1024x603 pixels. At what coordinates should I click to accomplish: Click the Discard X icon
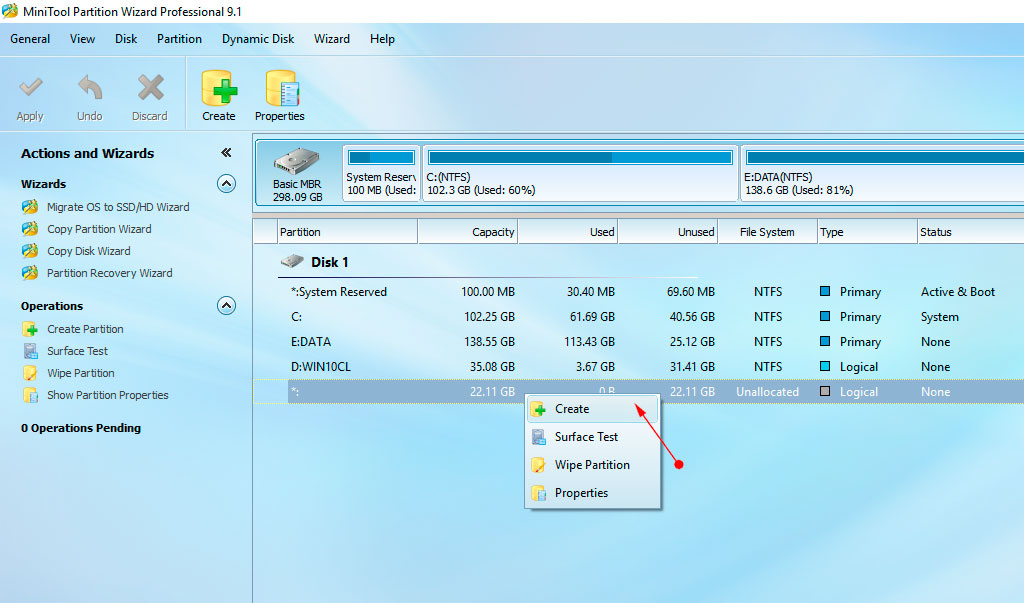coord(150,88)
